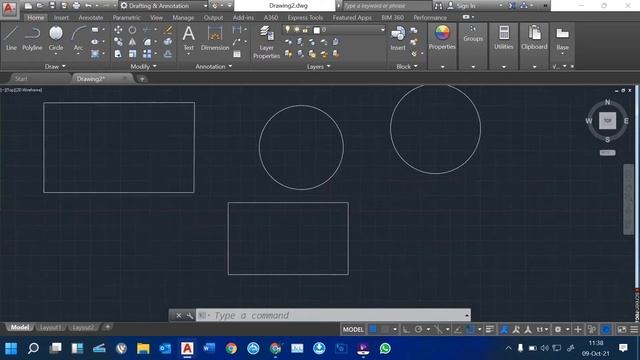Open Google Chrome from the taskbar
The image size is (640, 360).
(x=231, y=348)
